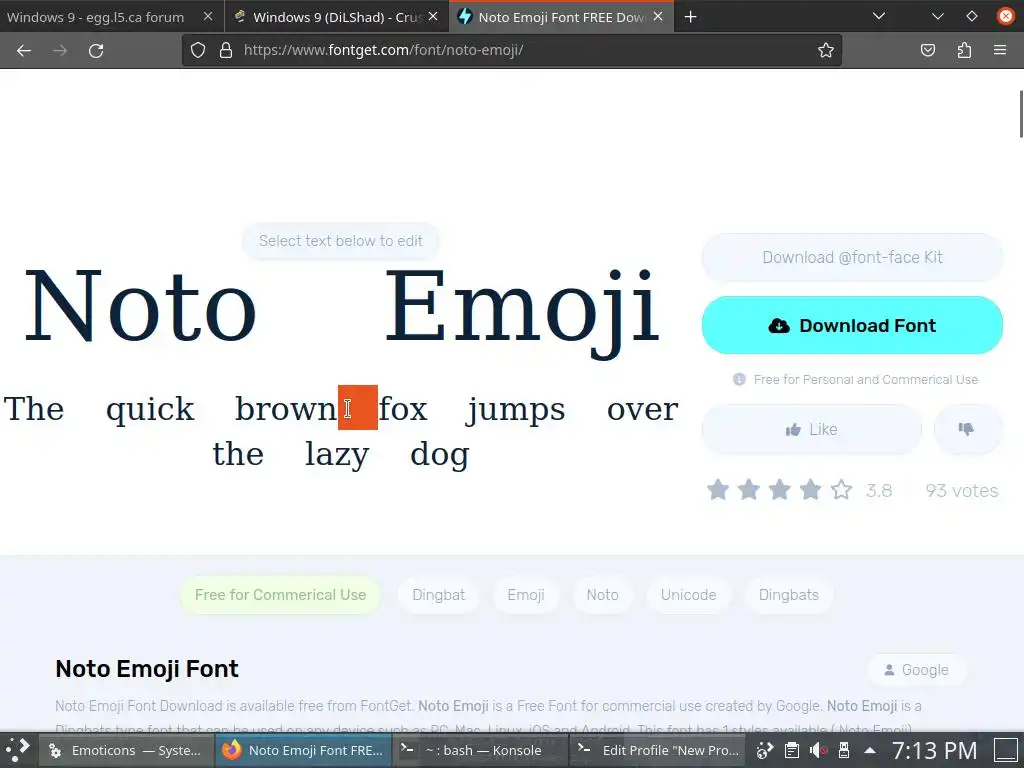Rate the font three stars
This screenshot has width=1024, height=768.
779,490
